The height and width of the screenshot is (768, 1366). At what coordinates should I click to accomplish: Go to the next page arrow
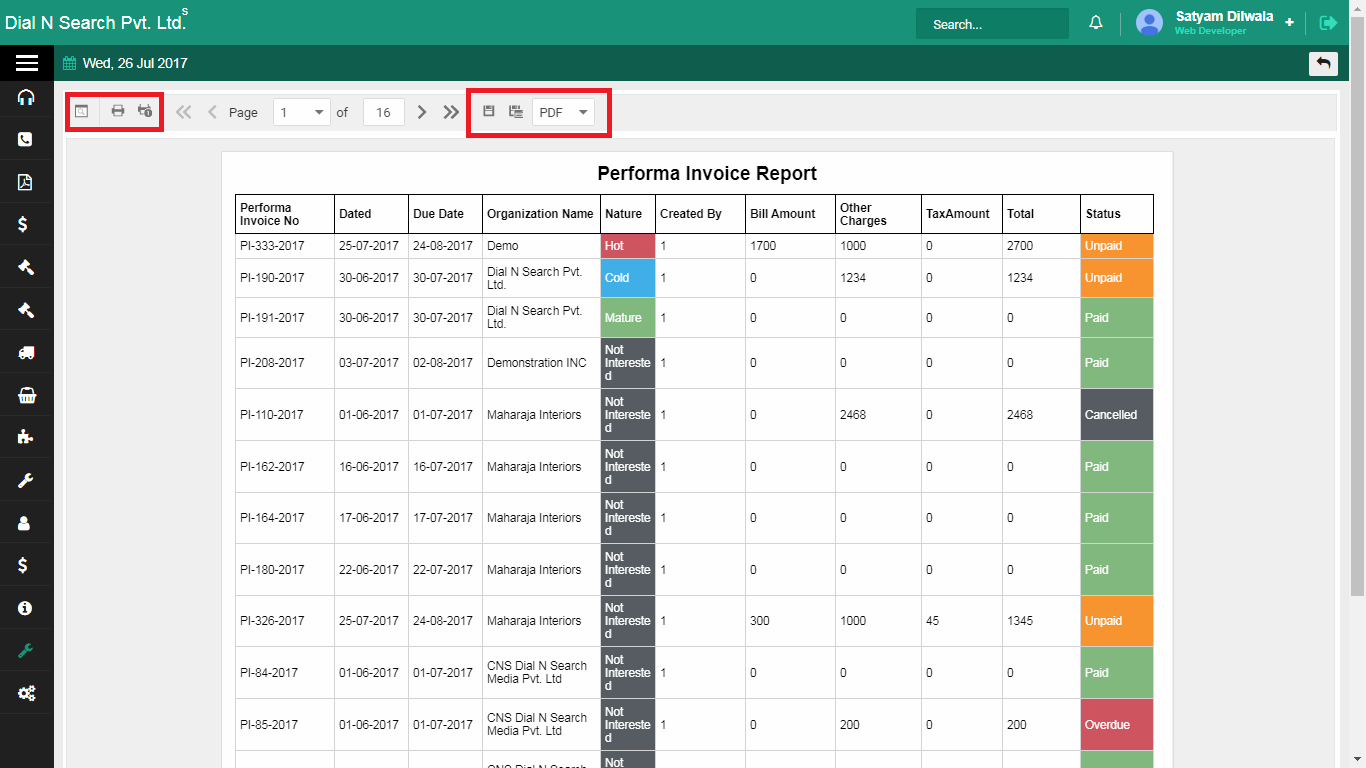pos(422,112)
